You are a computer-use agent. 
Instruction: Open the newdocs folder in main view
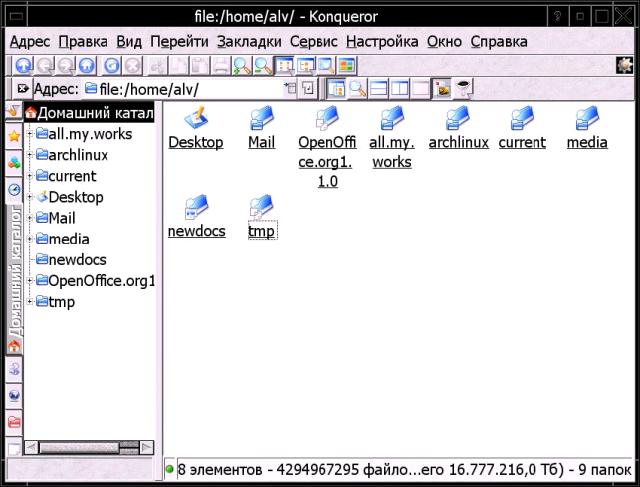196,218
